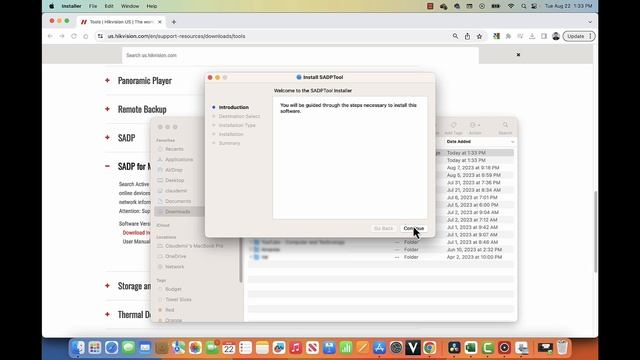Open the Window menu

click(130, 6)
